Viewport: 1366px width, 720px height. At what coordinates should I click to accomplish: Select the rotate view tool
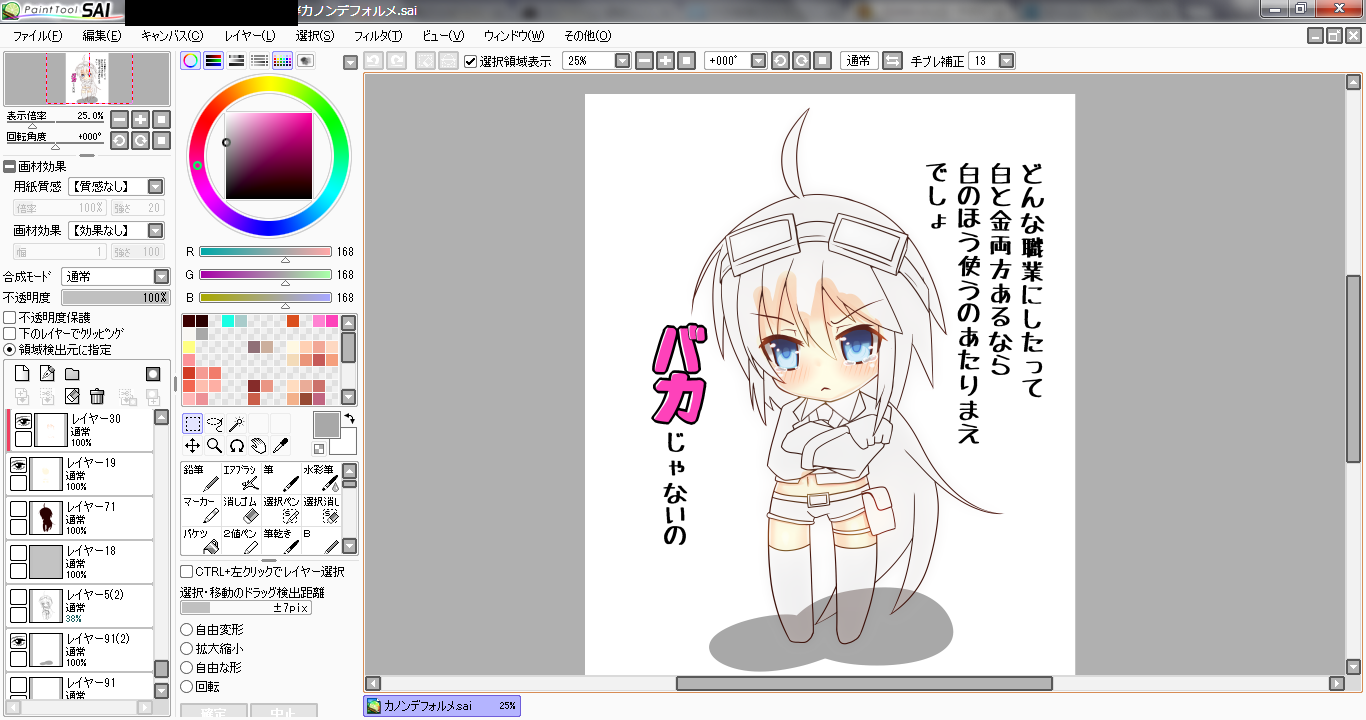236,446
